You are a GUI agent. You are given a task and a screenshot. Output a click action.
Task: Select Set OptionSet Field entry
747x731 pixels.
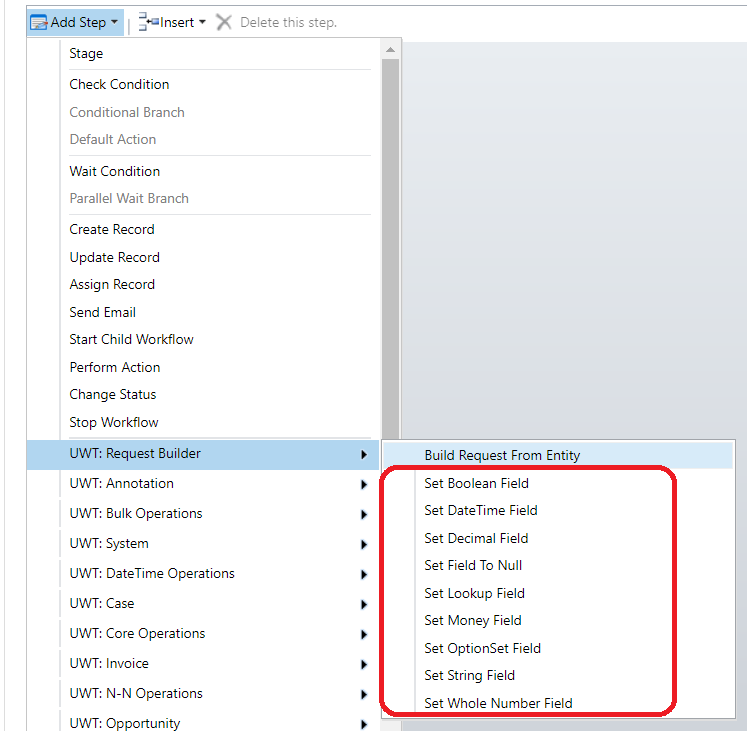point(482,648)
